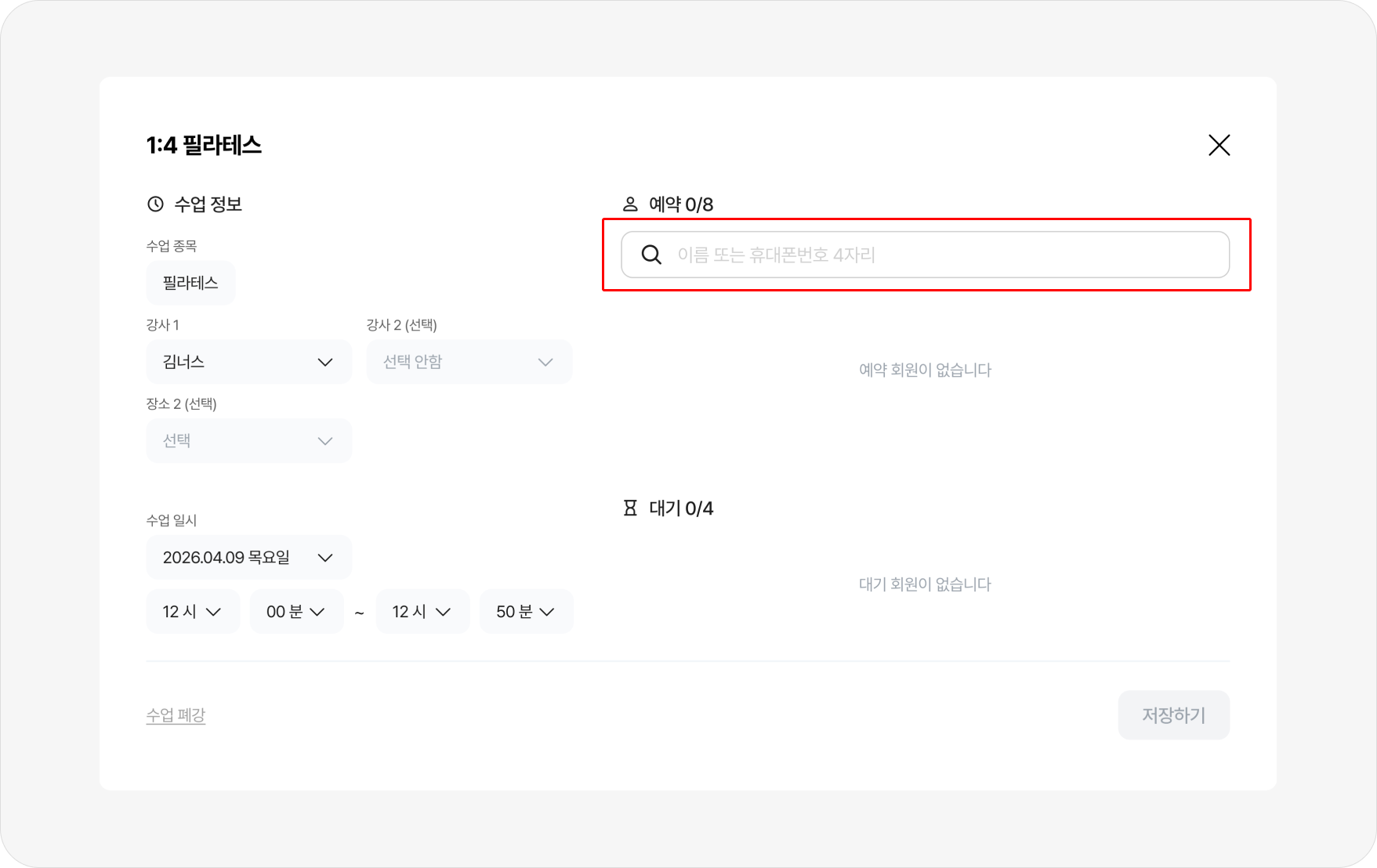Click the chevron arrow in 장소 2 field
Viewport: 1377px width, 868px height.
[325, 441]
